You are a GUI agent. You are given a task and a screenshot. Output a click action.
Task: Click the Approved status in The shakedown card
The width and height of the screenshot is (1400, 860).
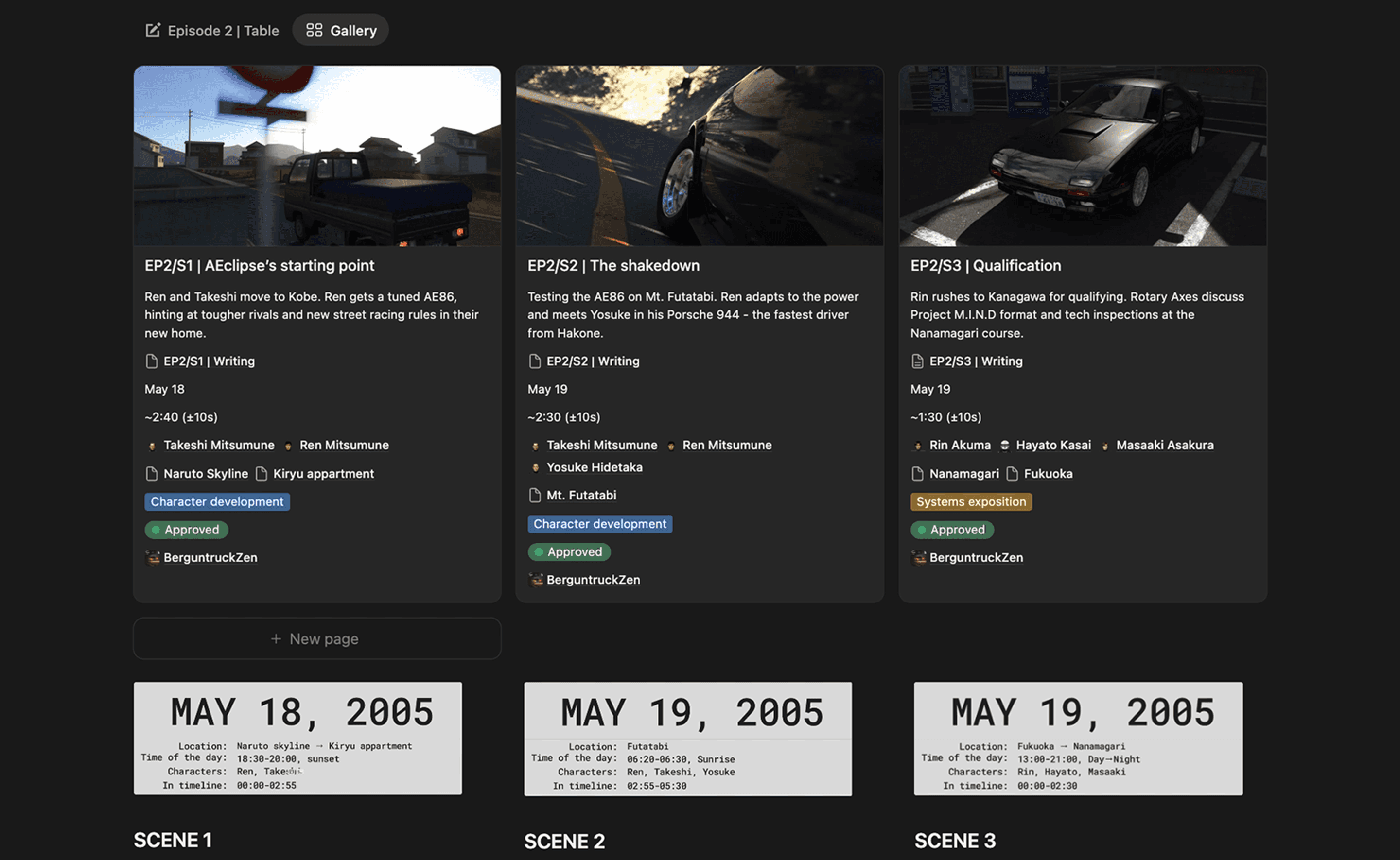coord(569,552)
